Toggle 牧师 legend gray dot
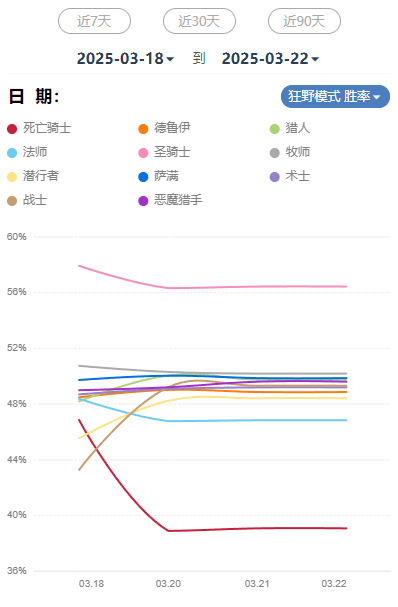 (274, 153)
